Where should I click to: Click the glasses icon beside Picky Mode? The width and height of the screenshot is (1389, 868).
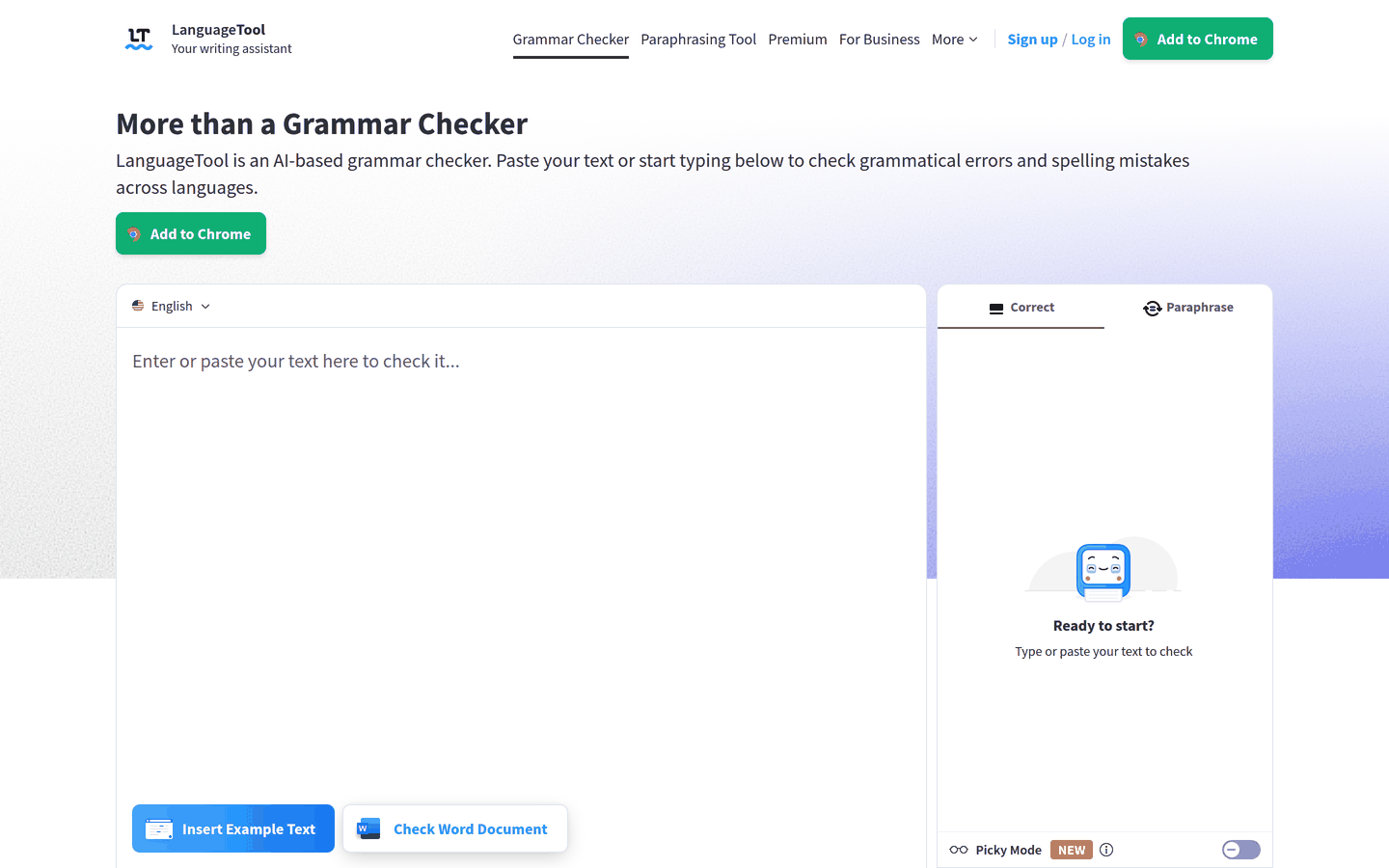click(x=959, y=850)
